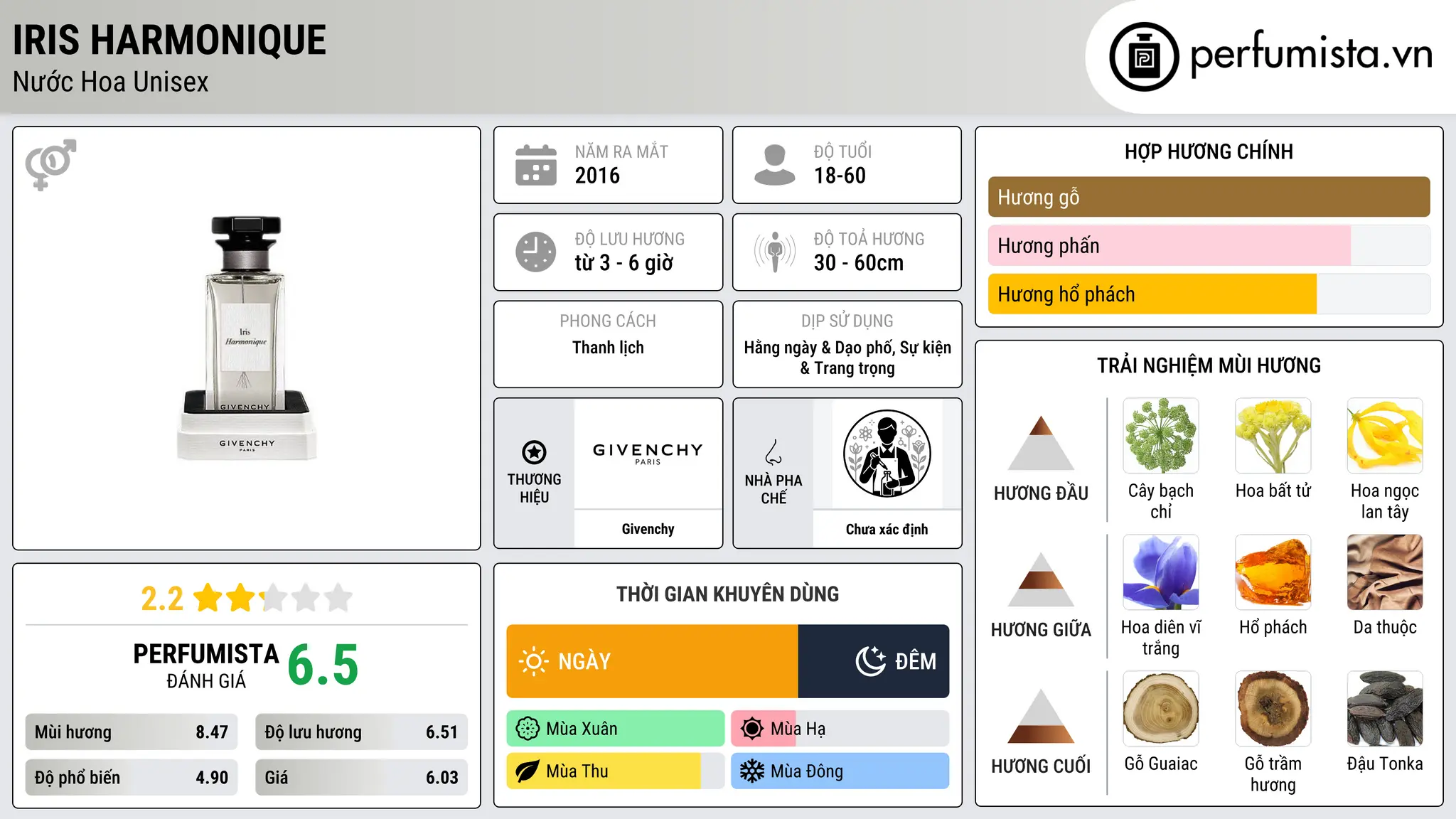Click the age range 18-60
Viewport: 1456px width, 819px height.
[x=840, y=176]
